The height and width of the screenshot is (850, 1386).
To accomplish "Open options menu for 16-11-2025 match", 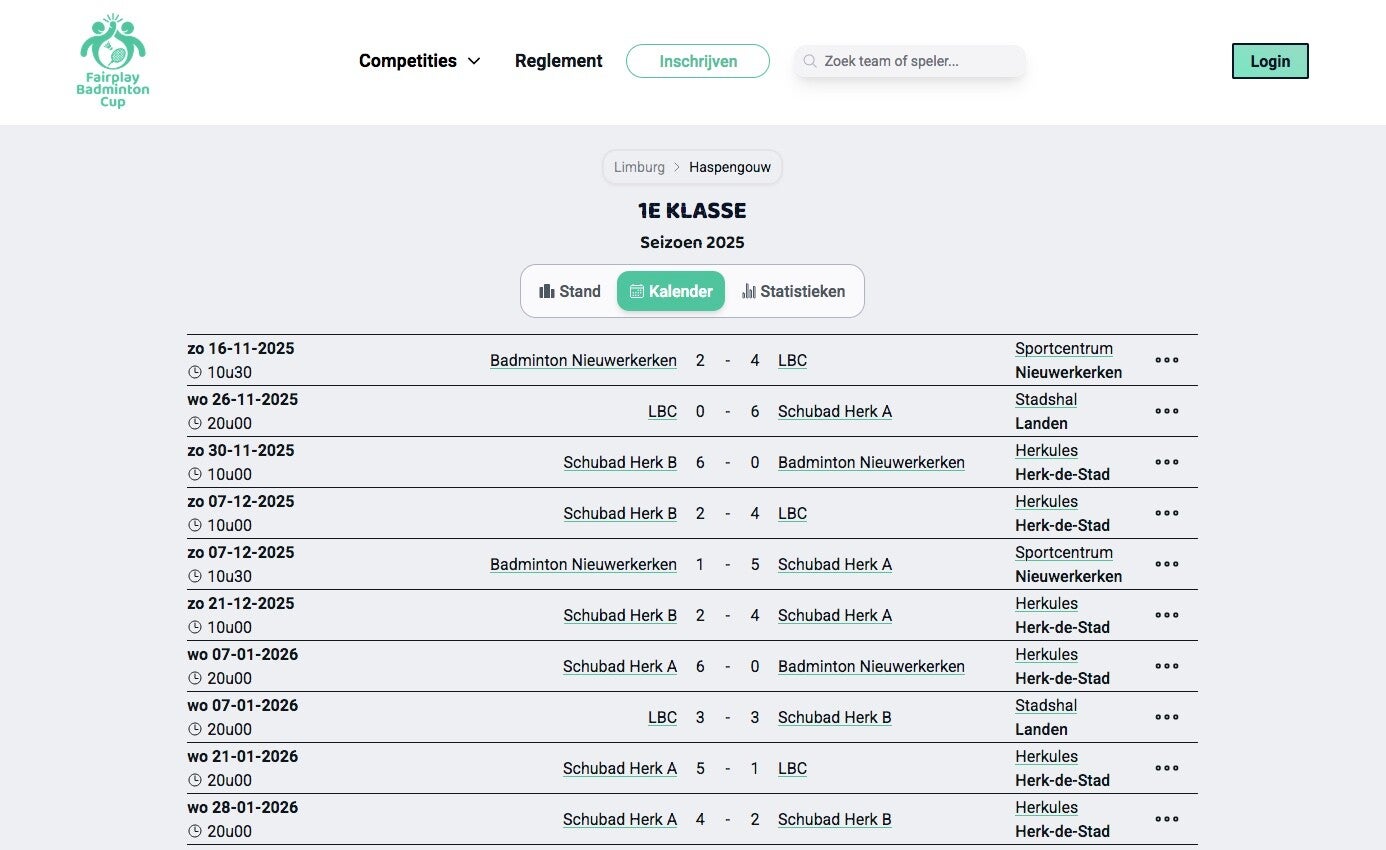I will click(x=1166, y=360).
